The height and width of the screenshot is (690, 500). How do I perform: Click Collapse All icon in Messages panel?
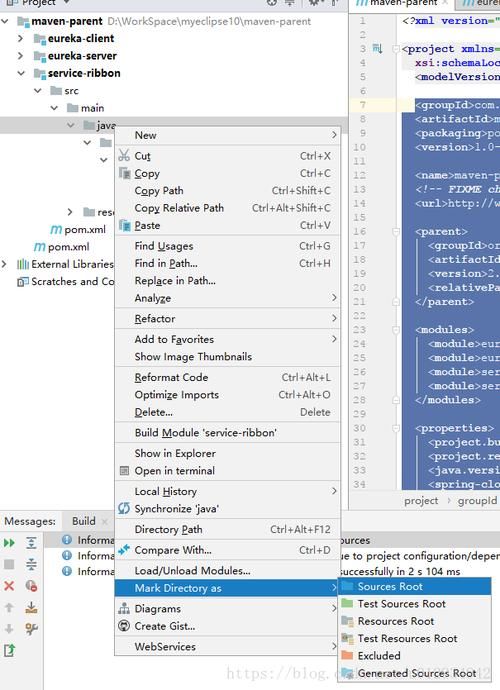(x=31, y=564)
